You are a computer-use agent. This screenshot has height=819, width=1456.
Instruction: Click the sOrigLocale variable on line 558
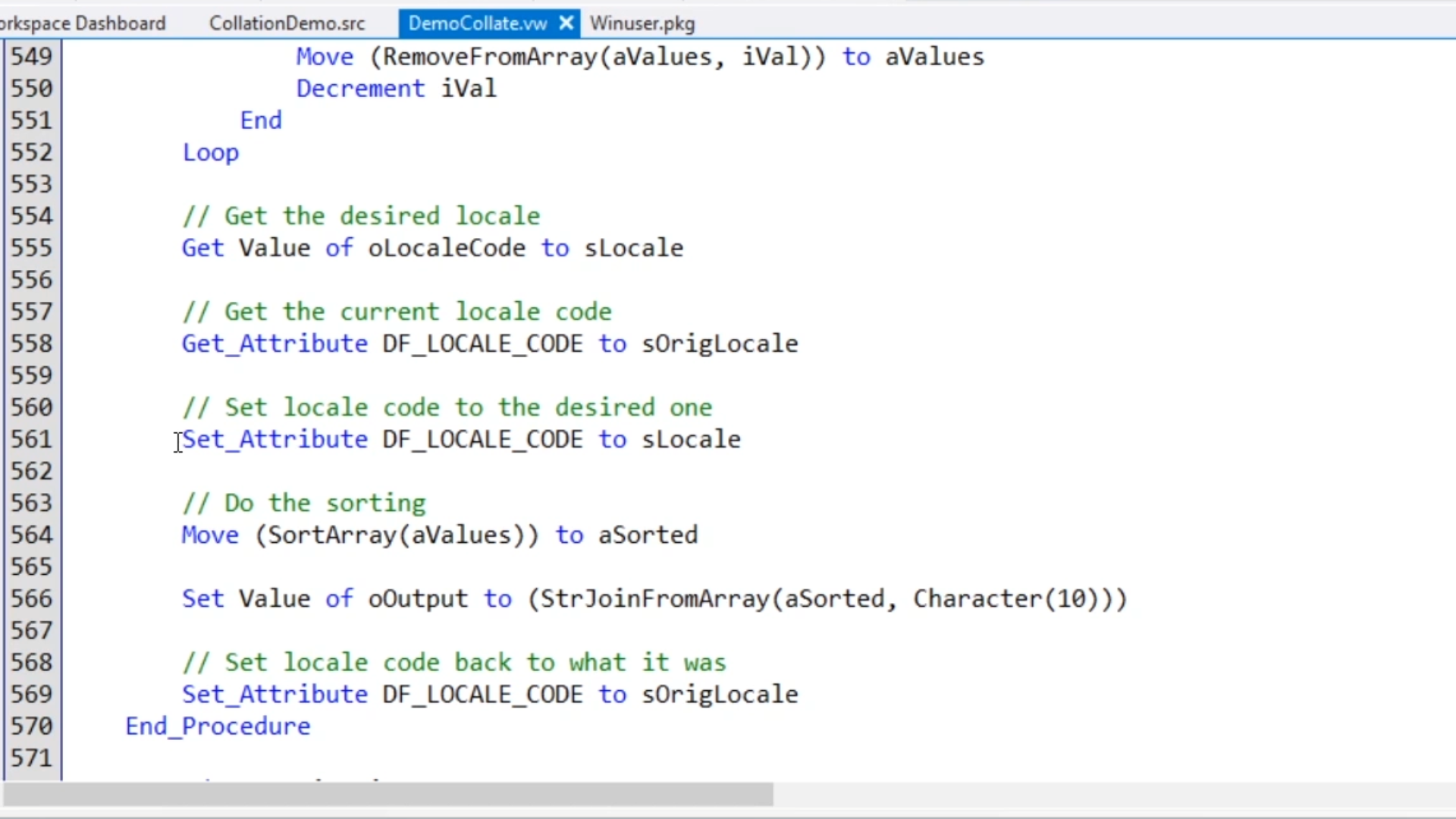pyautogui.click(x=720, y=344)
